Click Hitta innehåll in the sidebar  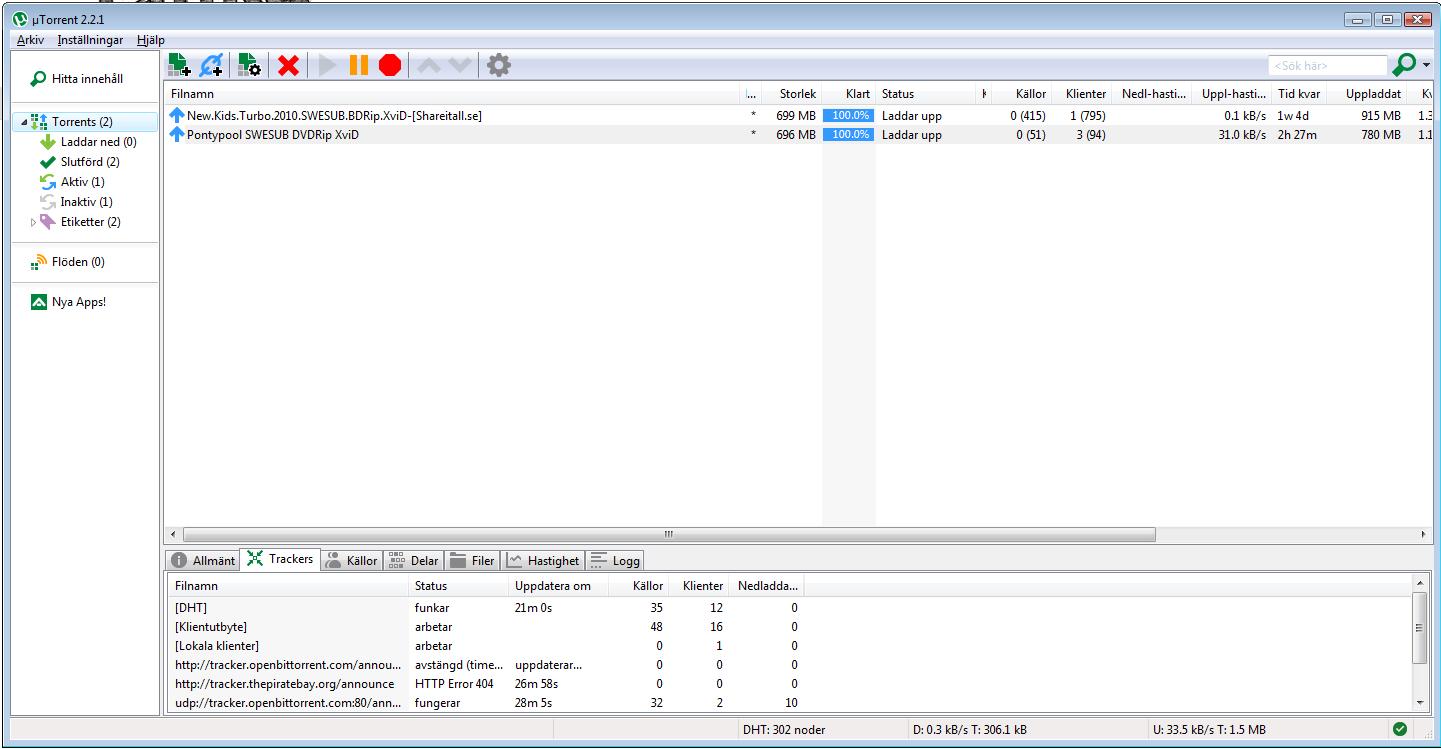point(79,79)
